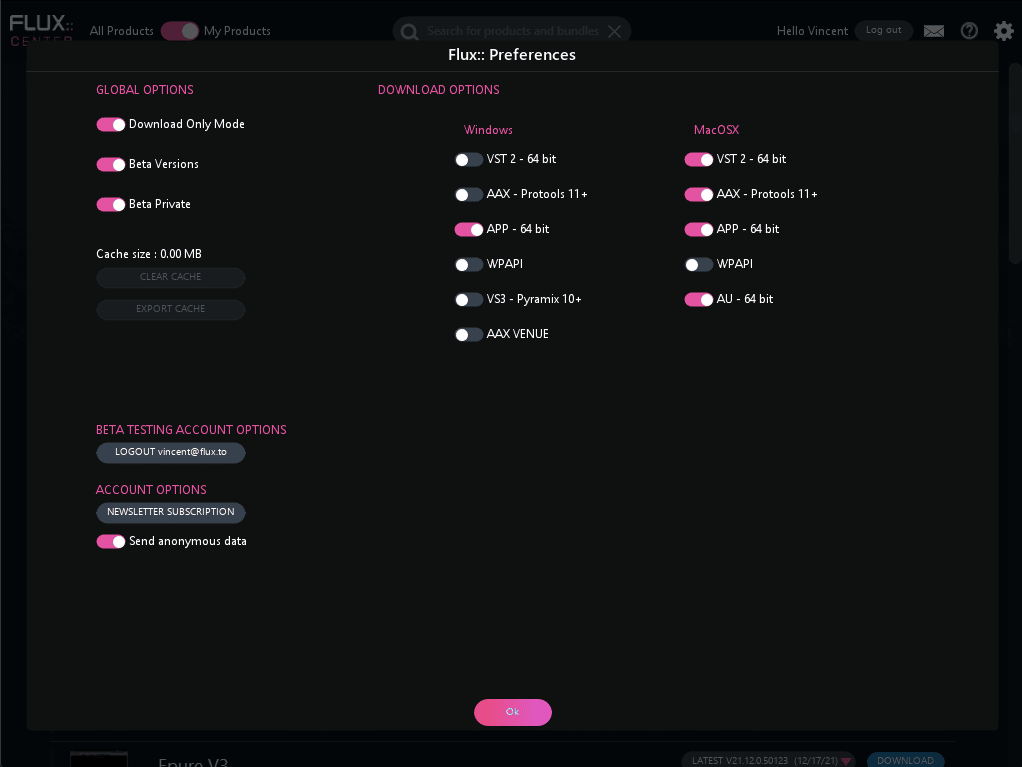The height and width of the screenshot is (767, 1022).
Task: Open the settings gear icon
Action: click(1003, 31)
